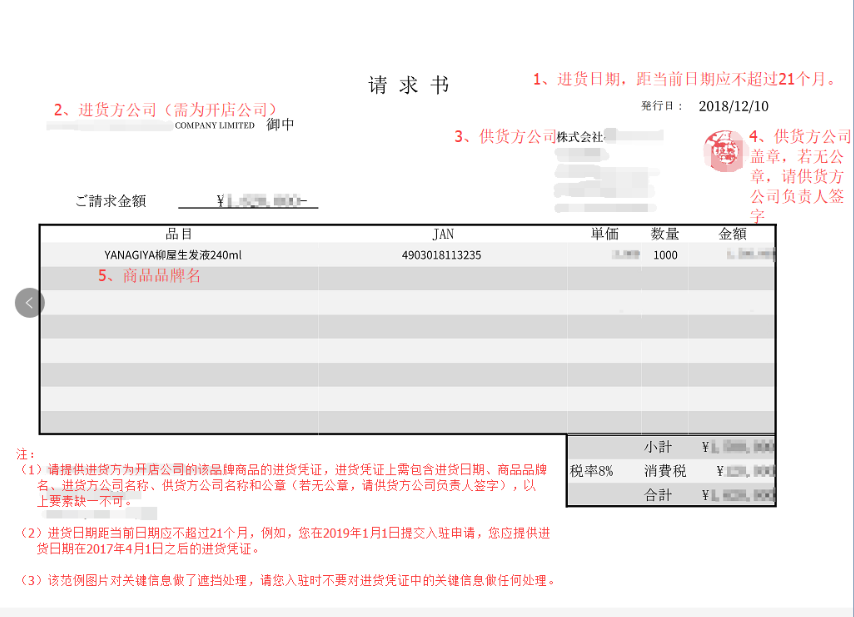Click the ご請求金額 label
854x617 pixels.
tap(110, 201)
